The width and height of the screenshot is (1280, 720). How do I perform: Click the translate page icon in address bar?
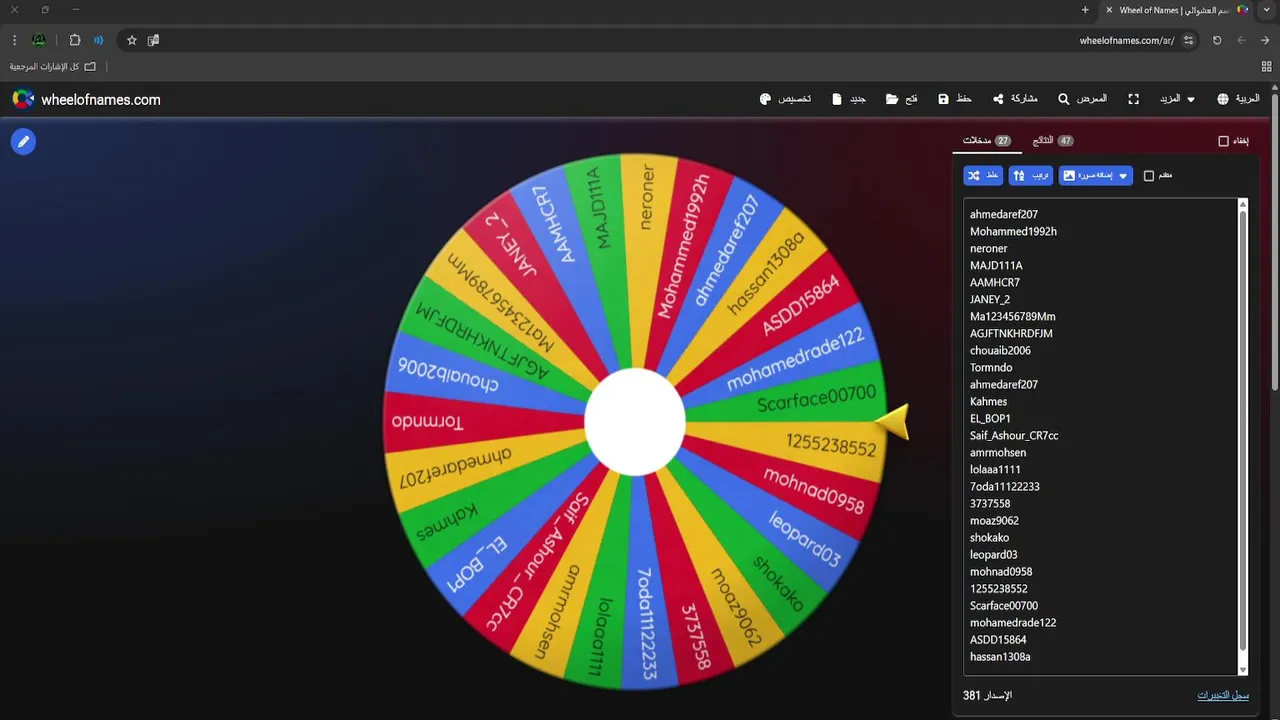click(x=153, y=40)
